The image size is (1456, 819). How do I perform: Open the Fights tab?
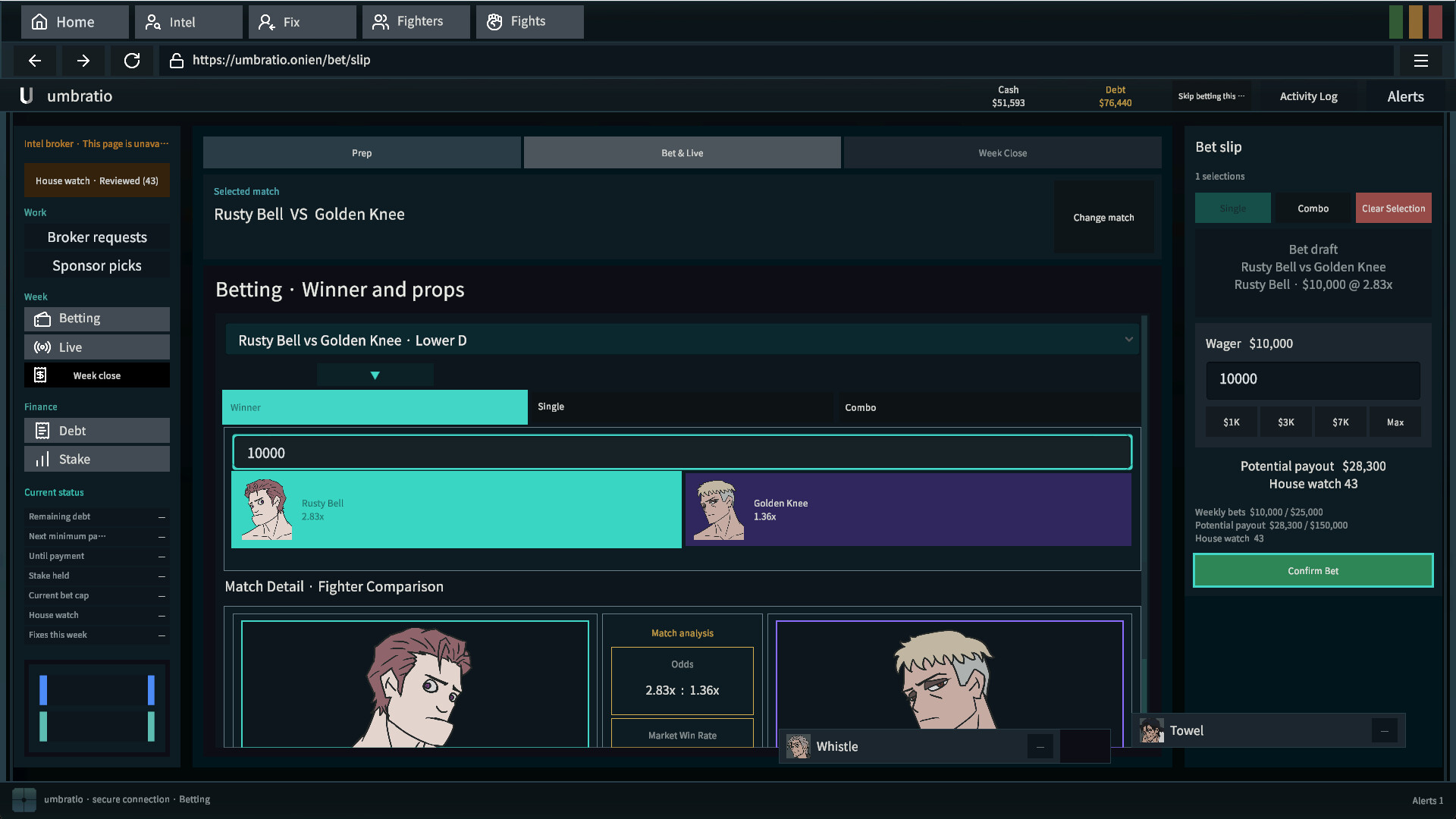[530, 22]
